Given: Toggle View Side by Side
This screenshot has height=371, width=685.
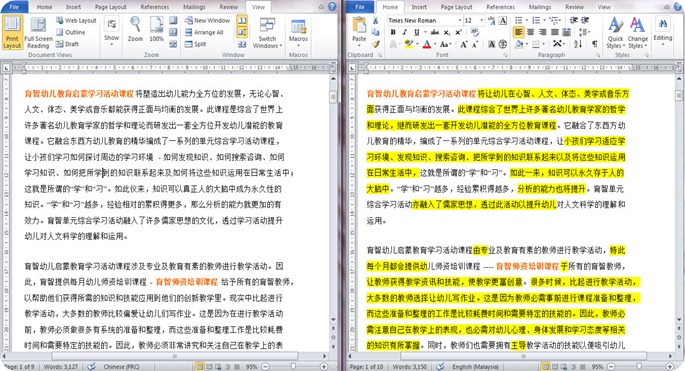Looking at the screenshot, I should pos(242,21).
